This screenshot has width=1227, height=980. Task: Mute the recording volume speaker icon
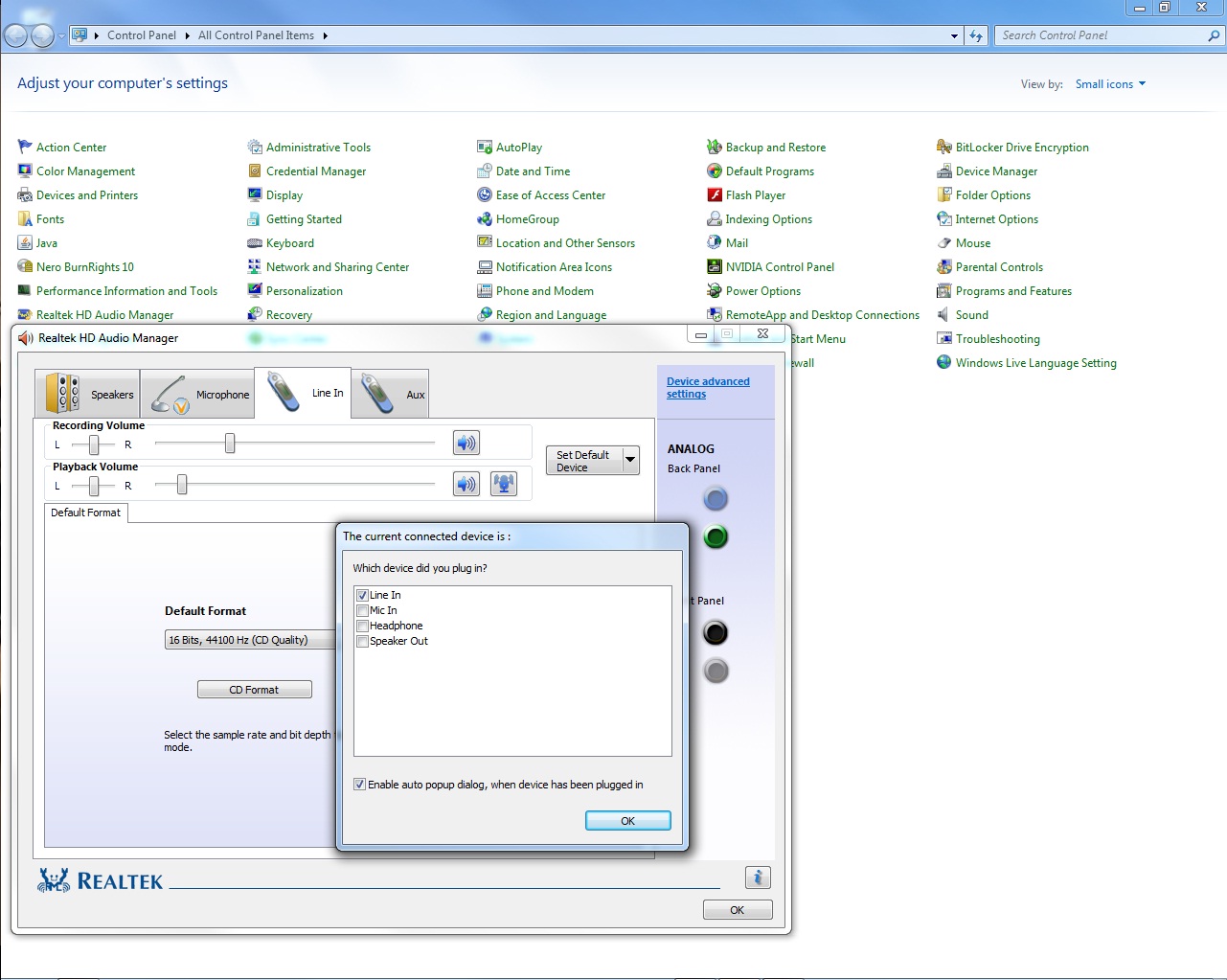coord(466,443)
